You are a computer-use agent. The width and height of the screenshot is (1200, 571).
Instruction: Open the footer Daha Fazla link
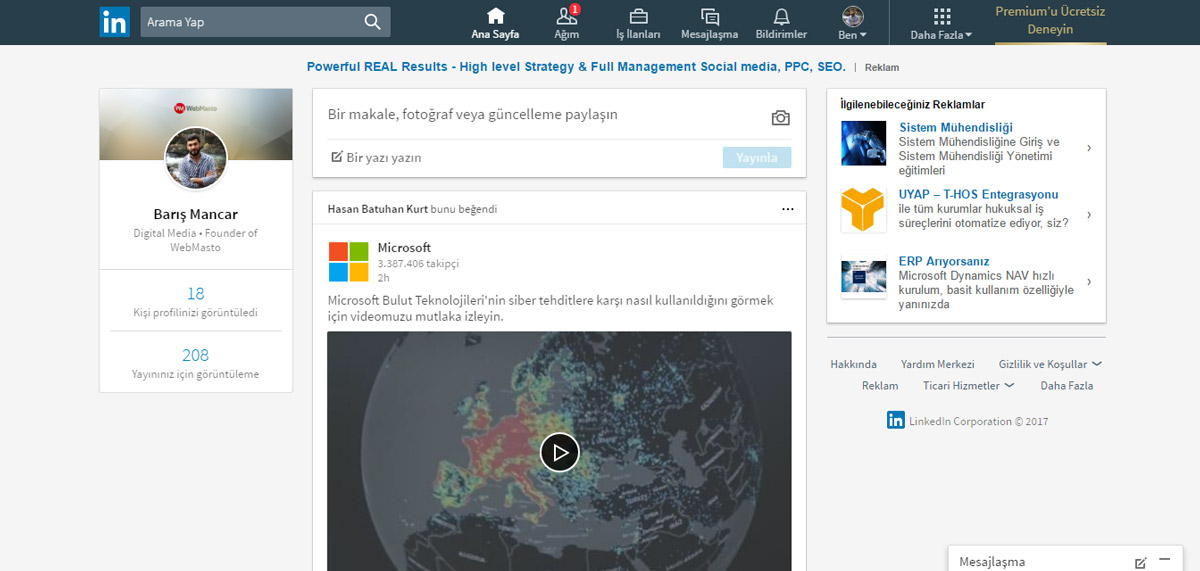(1066, 385)
